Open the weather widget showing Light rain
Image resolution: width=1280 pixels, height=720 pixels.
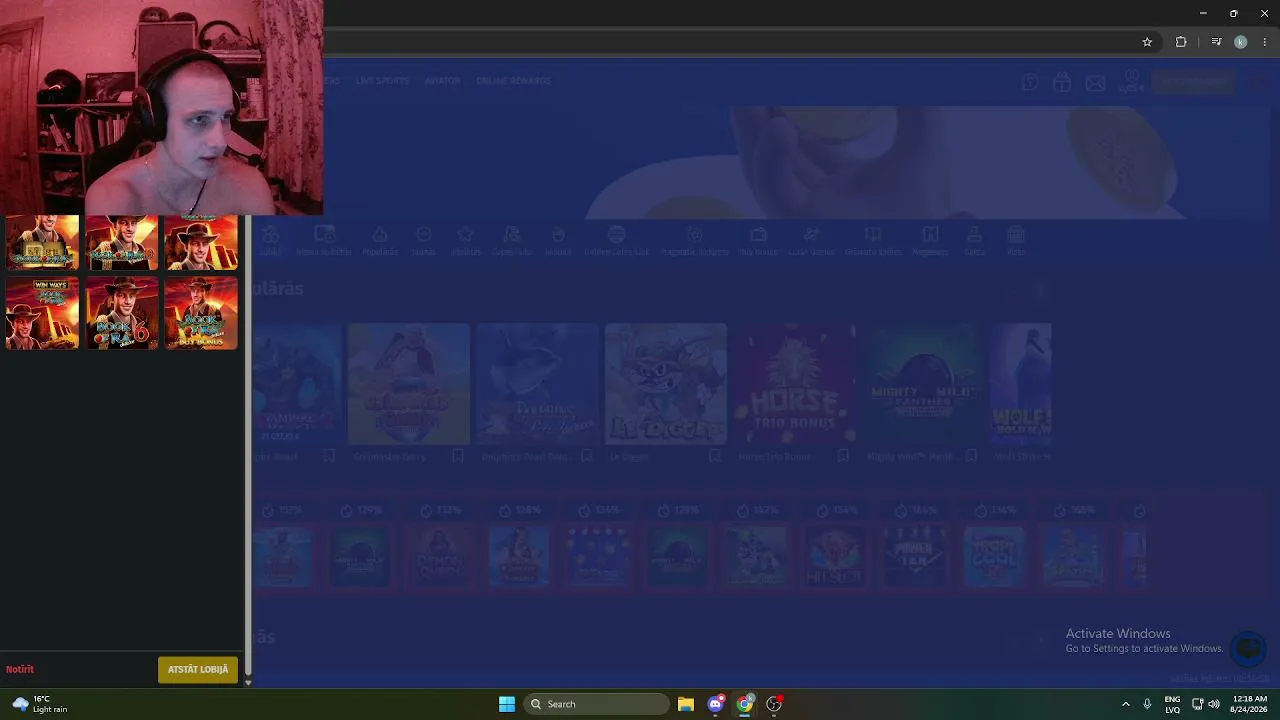(41, 704)
